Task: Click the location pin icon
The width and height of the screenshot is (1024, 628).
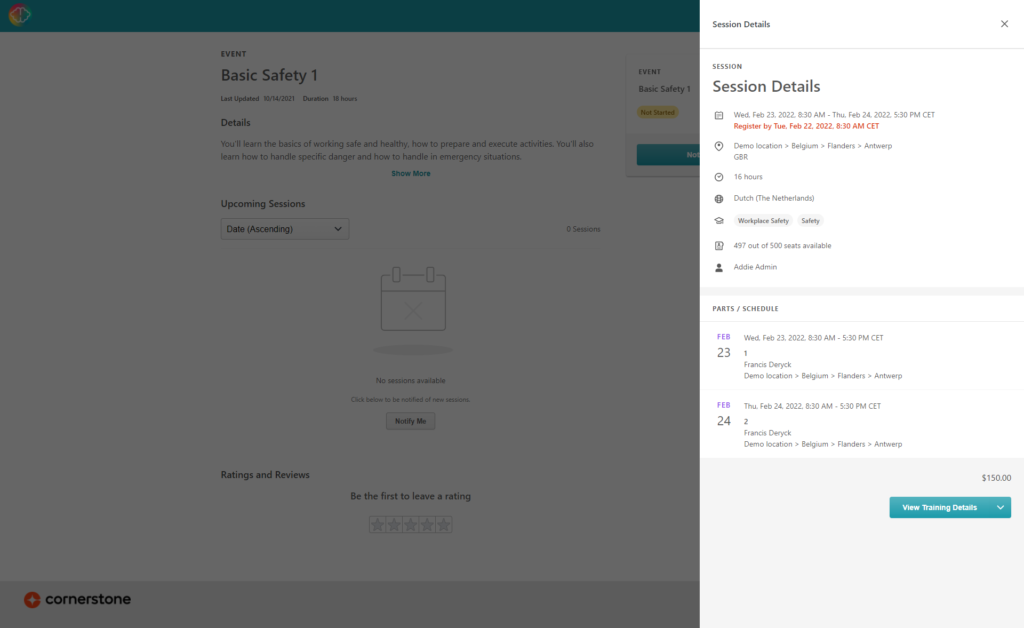Action: coord(719,146)
